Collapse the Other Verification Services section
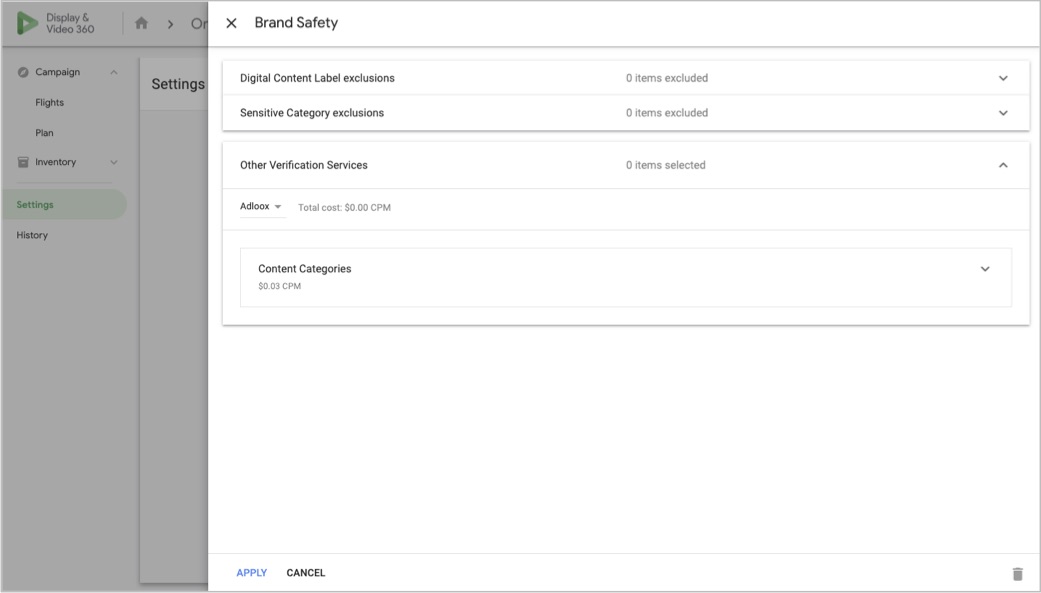 click(x=1003, y=165)
